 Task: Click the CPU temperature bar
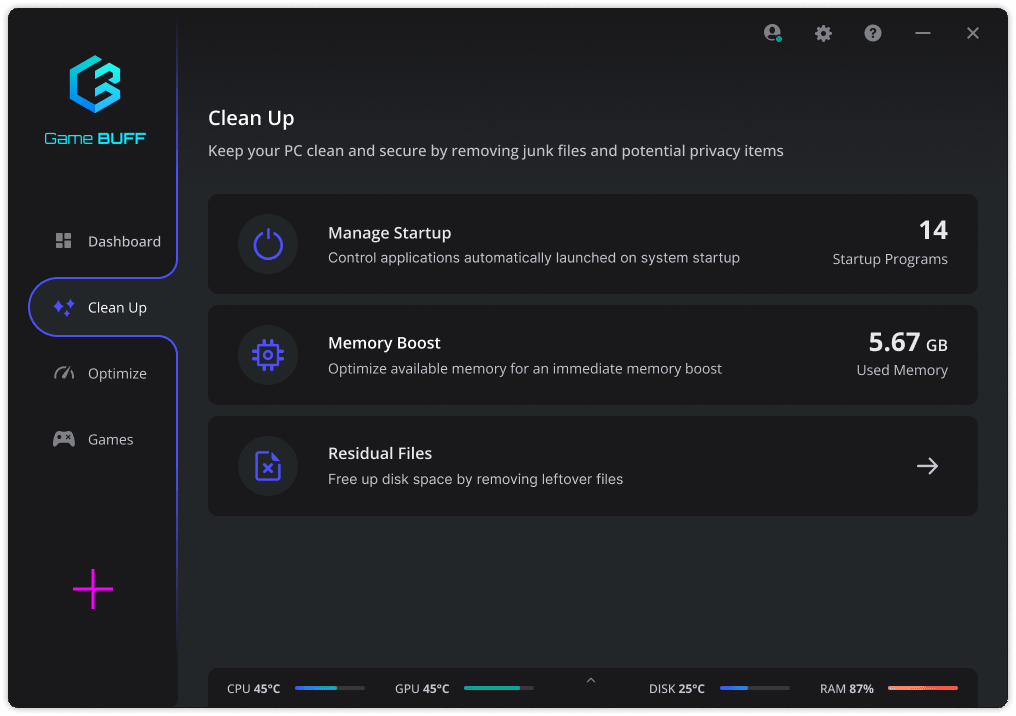pyautogui.click(x=329, y=689)
